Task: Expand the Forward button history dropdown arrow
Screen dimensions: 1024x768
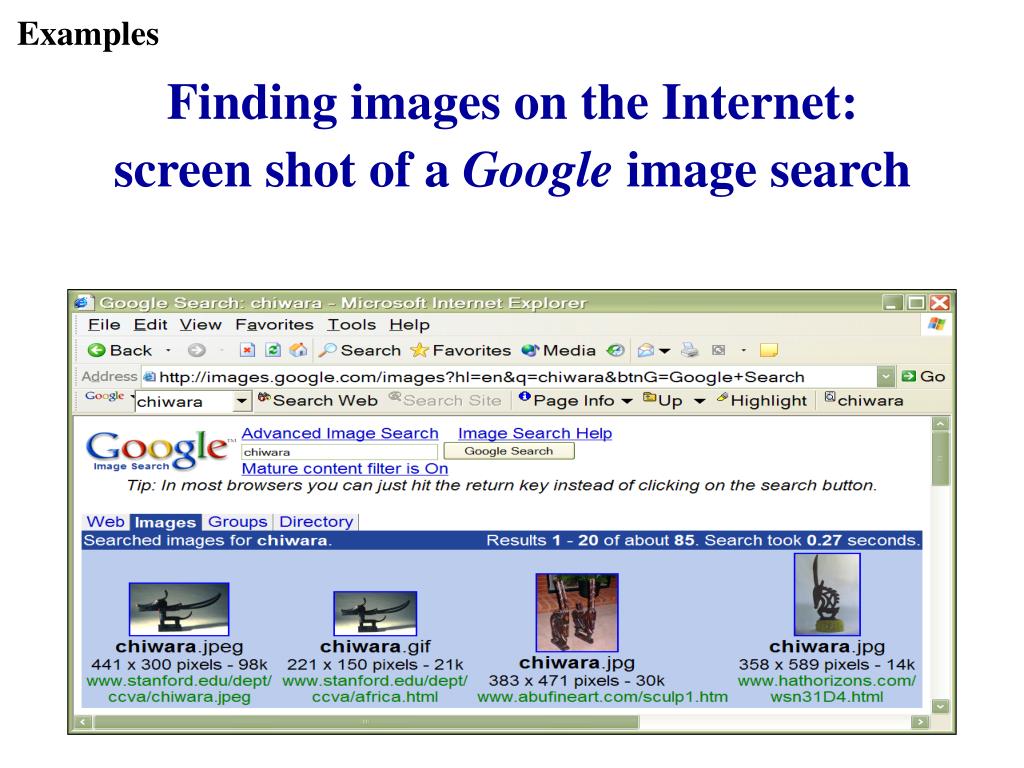Action: click(221, 351)
